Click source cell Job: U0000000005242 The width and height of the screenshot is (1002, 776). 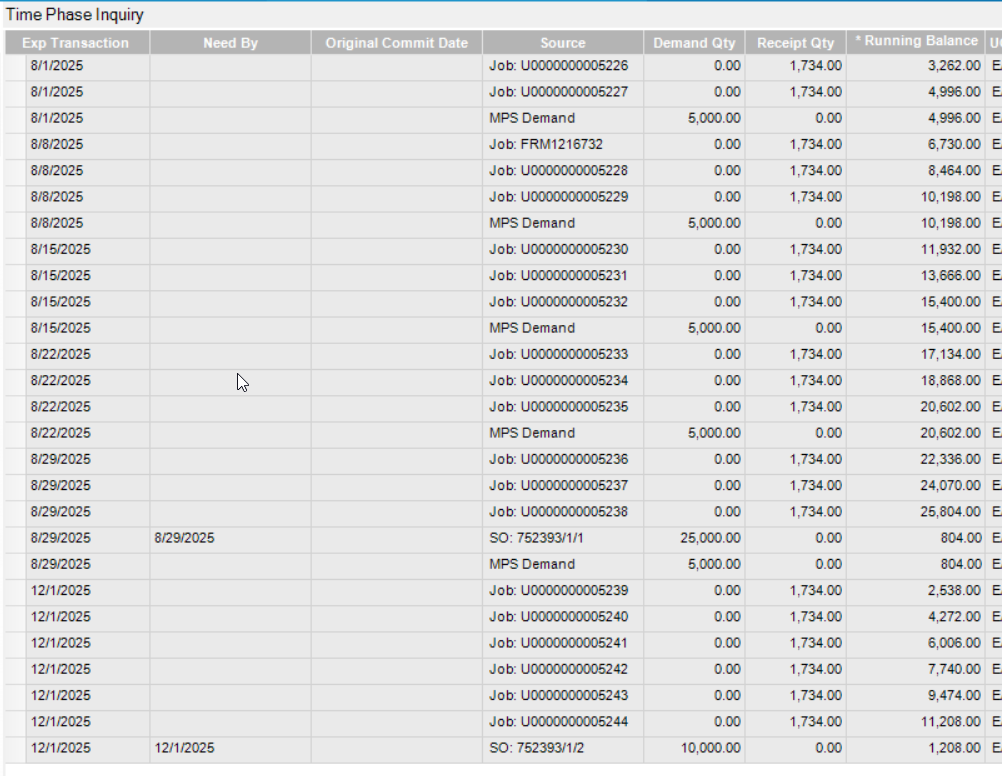point(563,669)
